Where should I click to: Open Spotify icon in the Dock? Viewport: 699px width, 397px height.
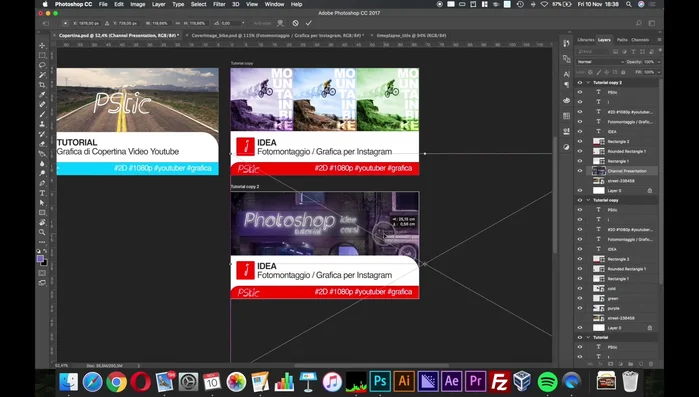[547, 381]
